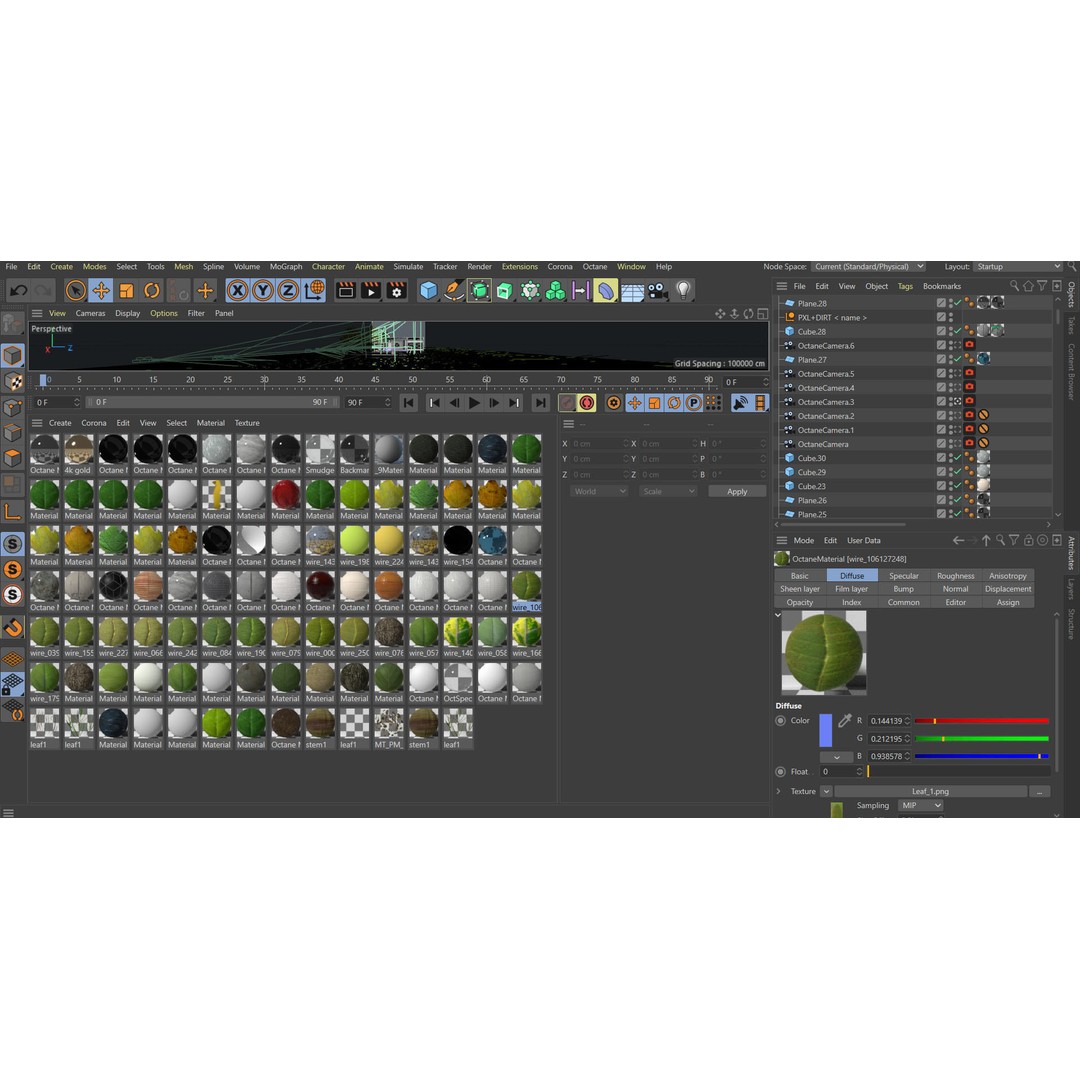Image resolution: width=1080 pixels, height=1080 pixels.
Task: Click the Rotate tool icon
Action: point(152,290)
